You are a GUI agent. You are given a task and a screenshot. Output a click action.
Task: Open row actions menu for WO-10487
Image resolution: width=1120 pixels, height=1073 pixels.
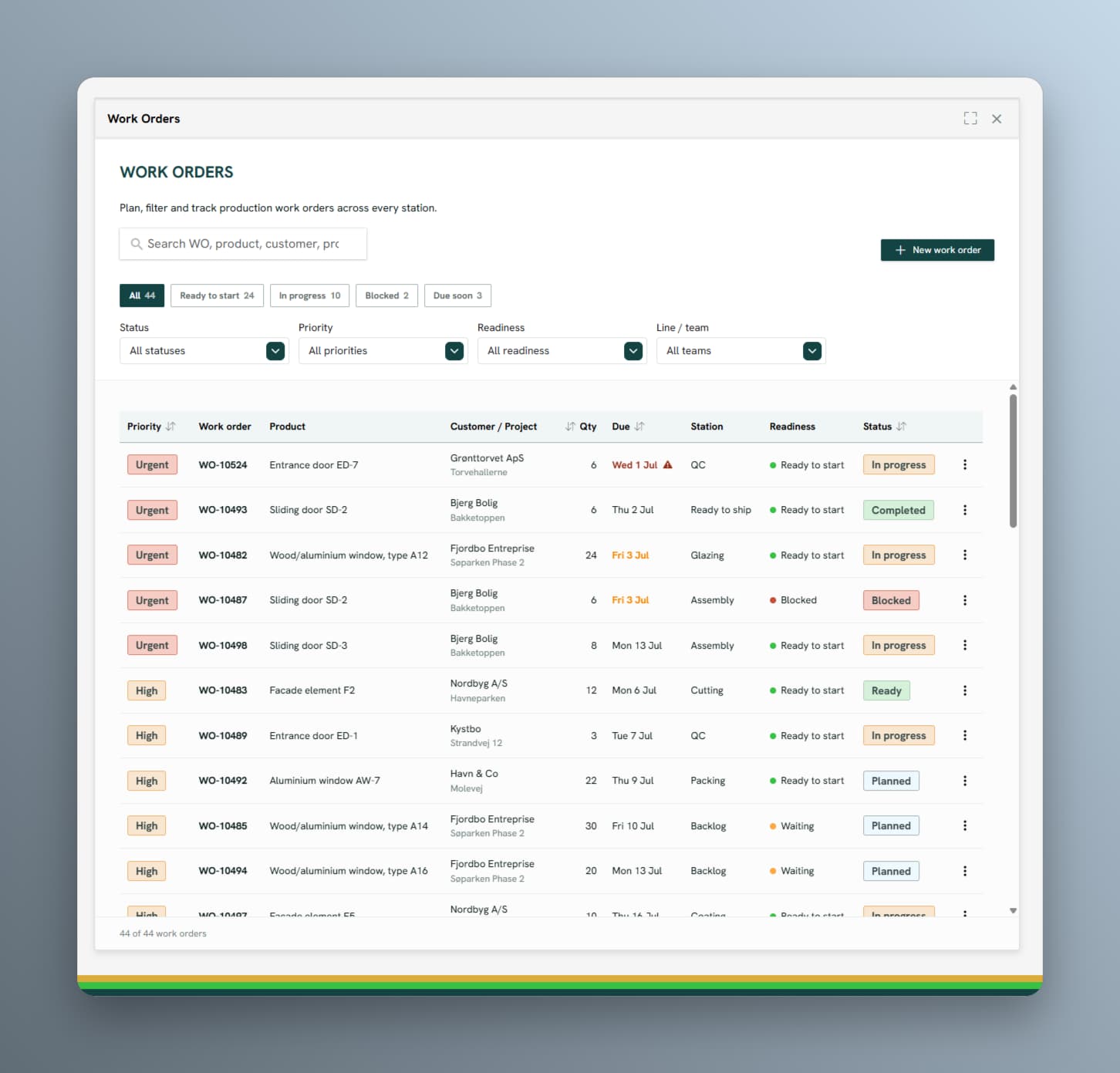pyautogui.click(x=964, y=600)
